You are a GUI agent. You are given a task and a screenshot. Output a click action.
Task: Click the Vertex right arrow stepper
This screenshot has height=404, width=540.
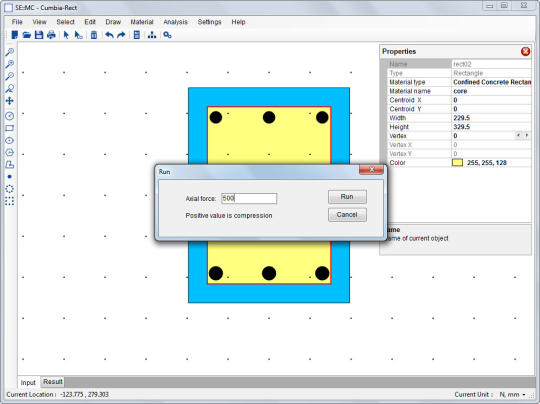[x=526, y=135]
